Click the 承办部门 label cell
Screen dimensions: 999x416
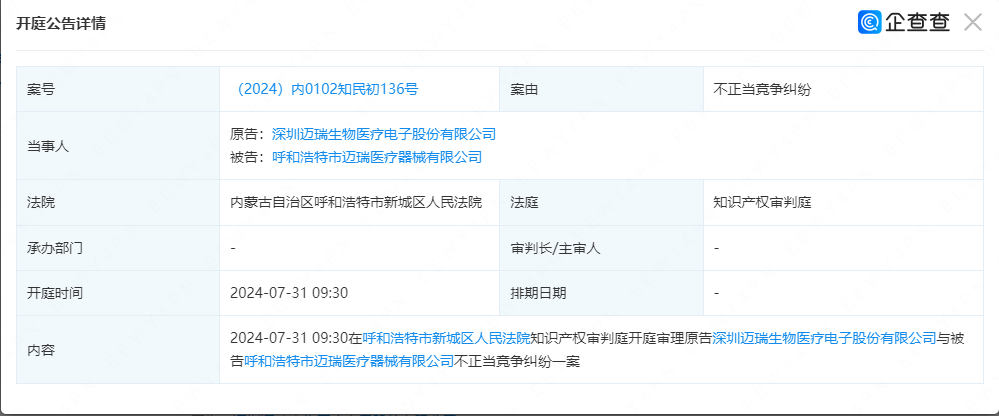(x=118, y=248)
